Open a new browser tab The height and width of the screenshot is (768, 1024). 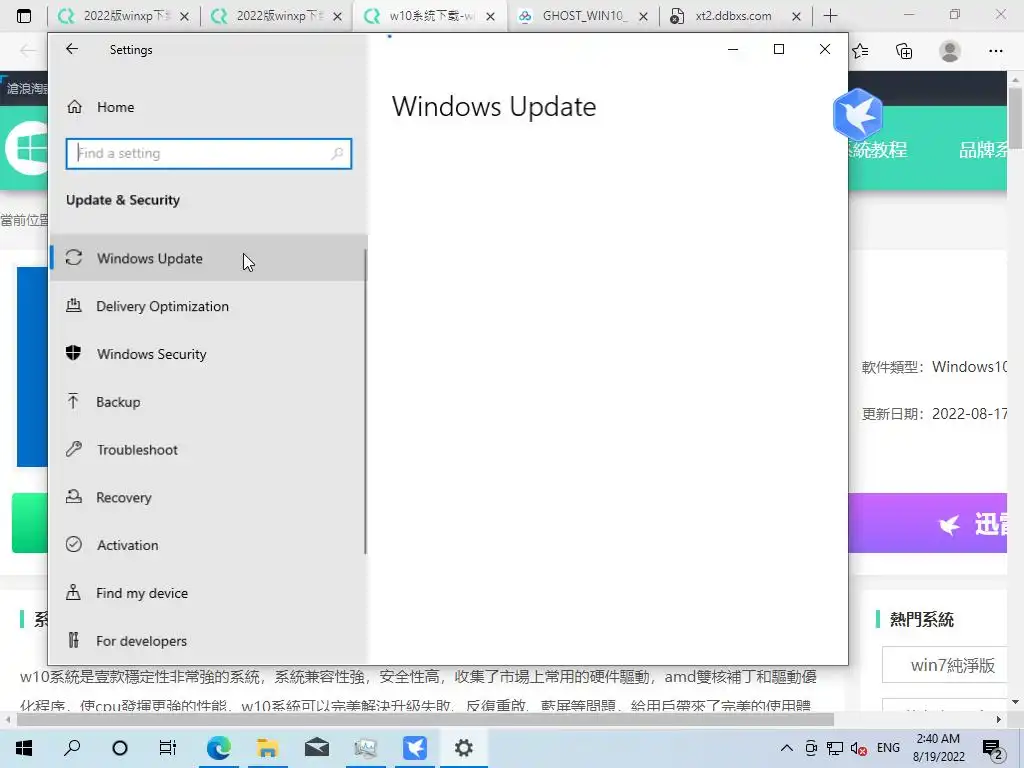click(830, 16)
